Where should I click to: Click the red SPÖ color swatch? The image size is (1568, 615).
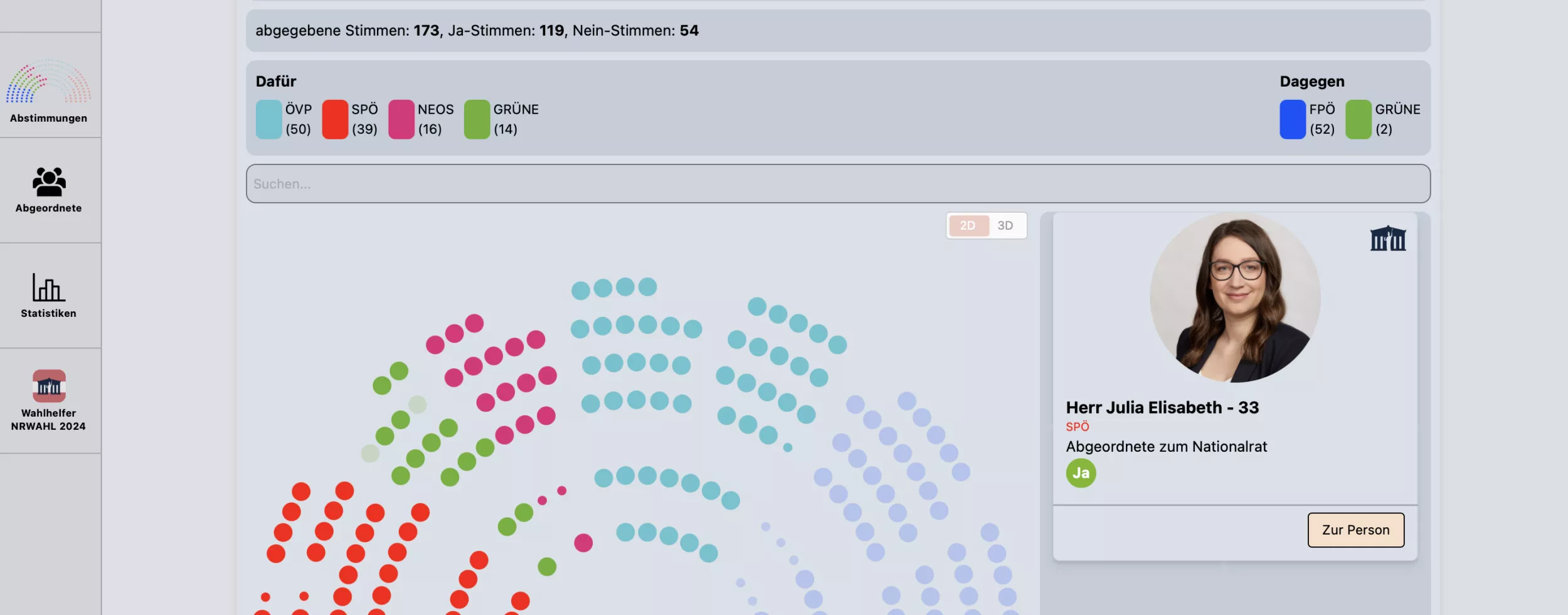[335, 119]
